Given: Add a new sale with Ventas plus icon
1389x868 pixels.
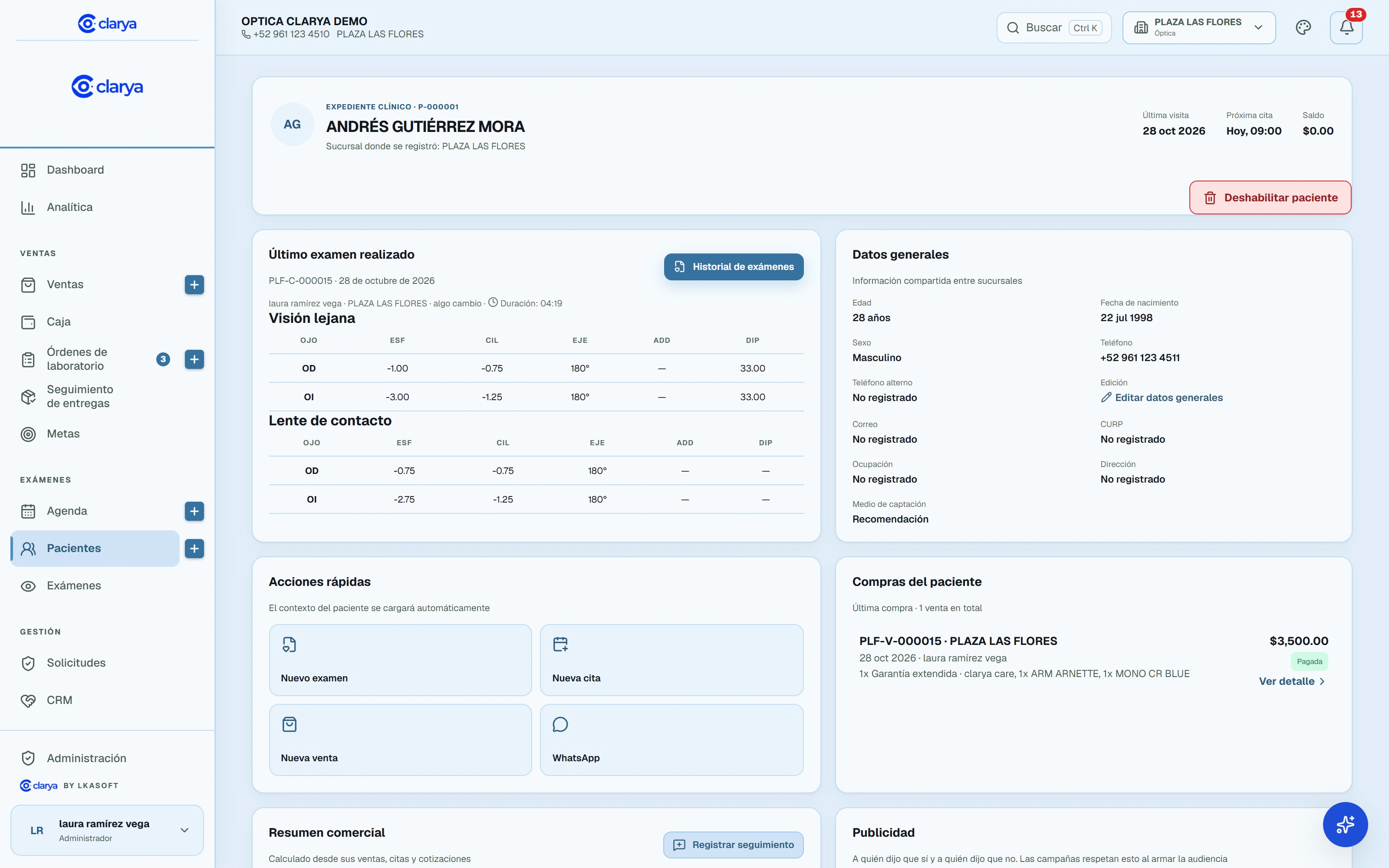Looking at the screenshot, I should point(194,285).
